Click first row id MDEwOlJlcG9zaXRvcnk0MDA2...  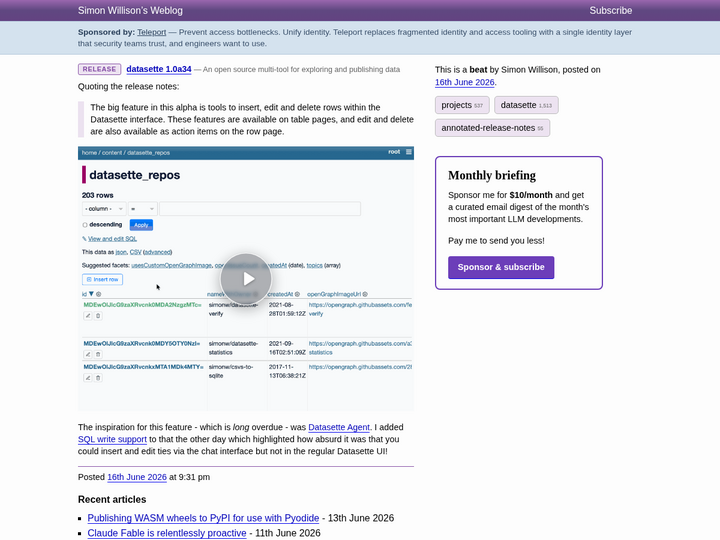coord(142,305)
